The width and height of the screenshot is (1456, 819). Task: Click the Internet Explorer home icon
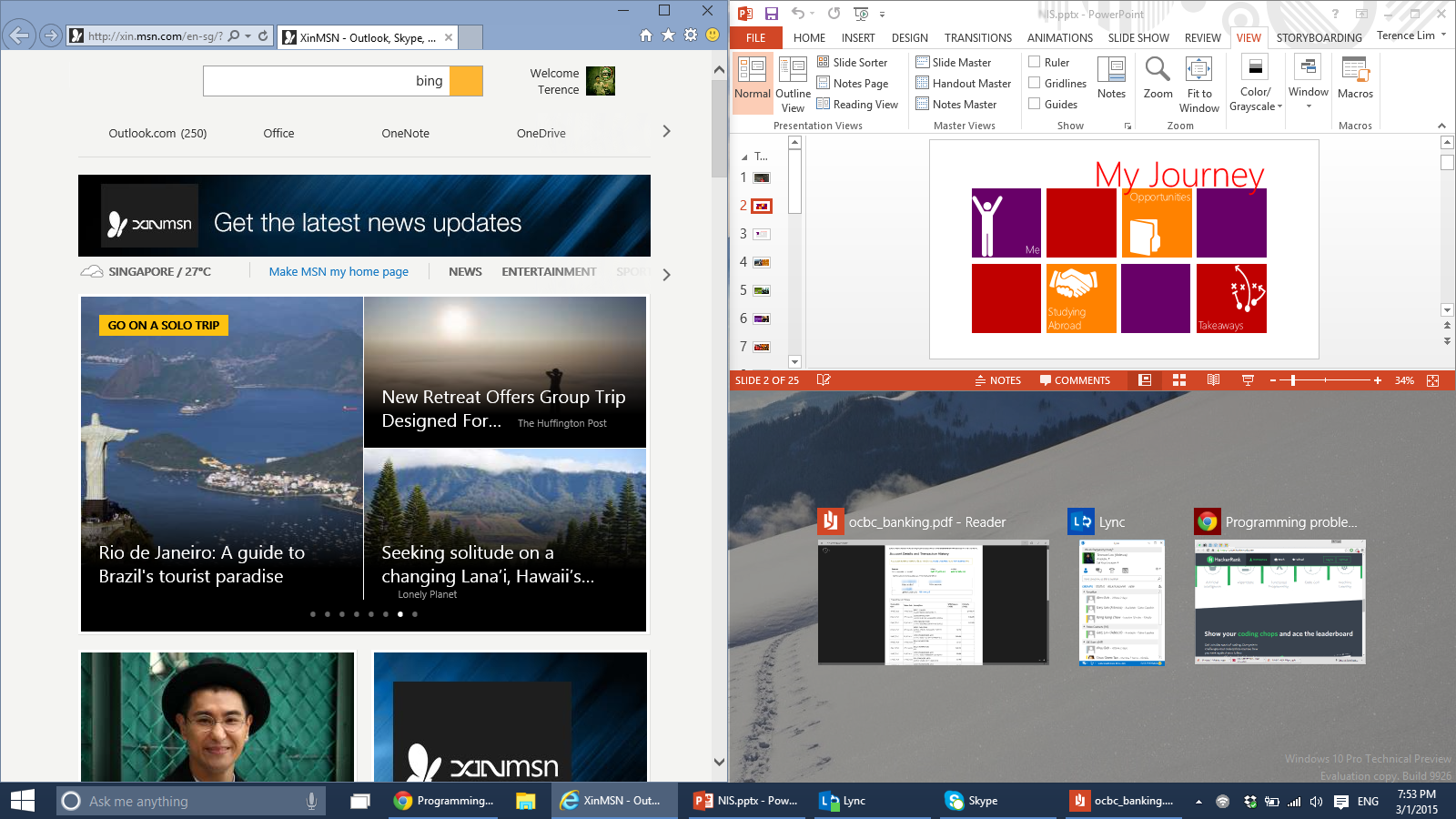coord(646,35)
